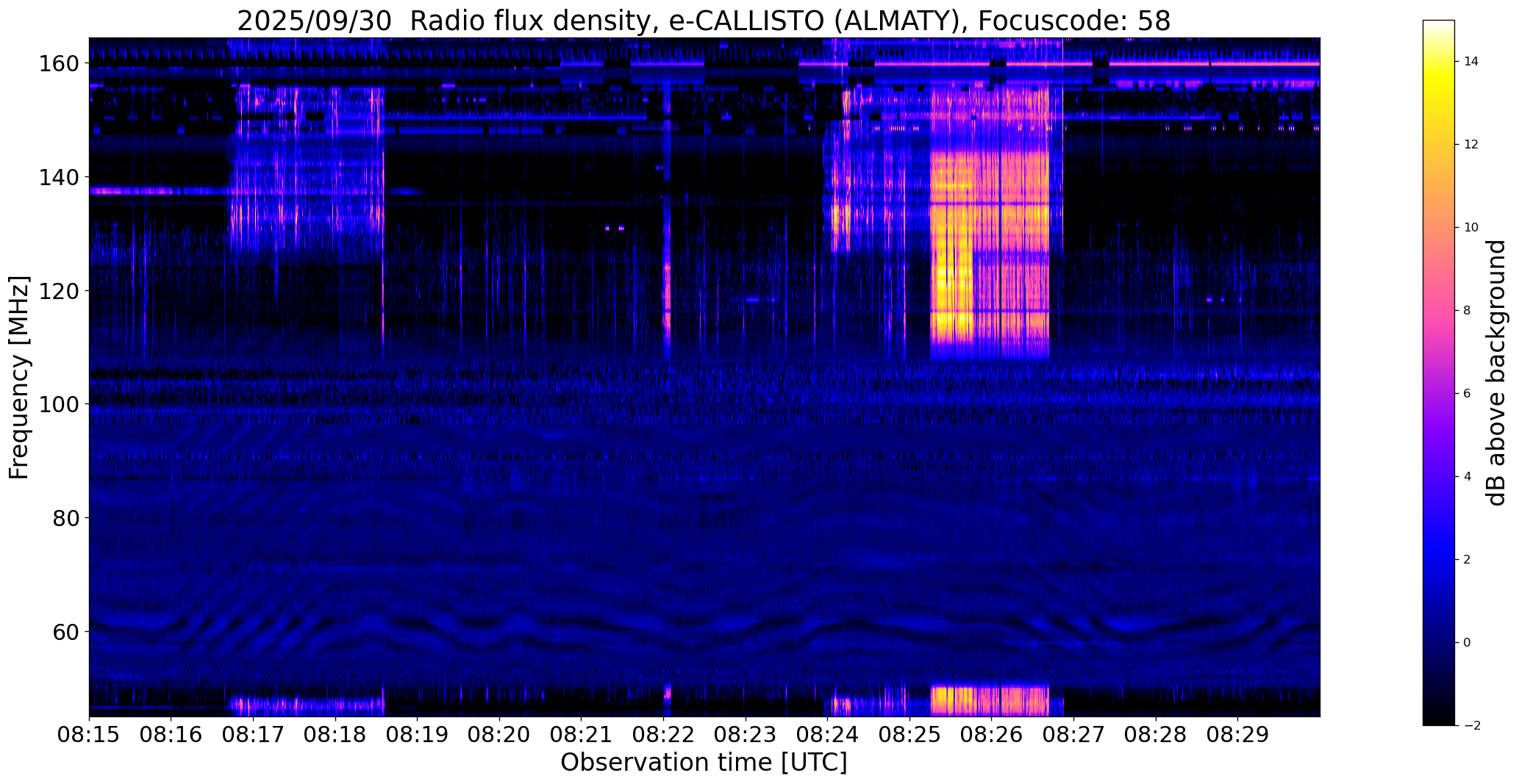This screenshot has height=784, width=1519.
Task: Click the plot title mentioning e-CALLISTO (ALMATY)
Action: coord(704,21)
